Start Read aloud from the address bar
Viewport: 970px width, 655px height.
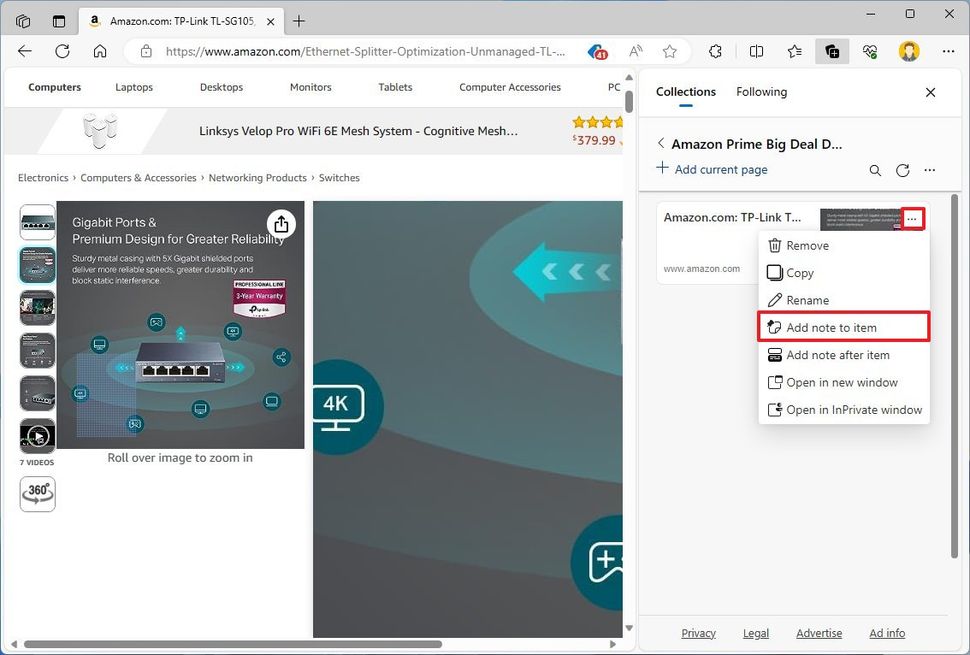click(634, 51)
